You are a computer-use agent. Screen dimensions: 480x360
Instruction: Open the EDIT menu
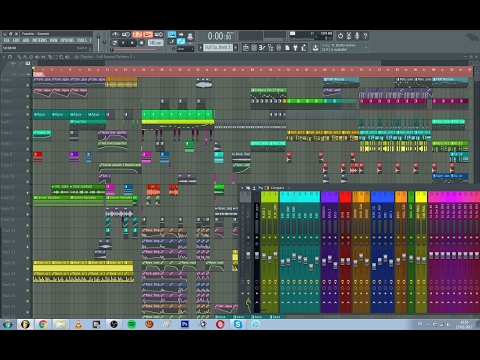pos(16,40)
